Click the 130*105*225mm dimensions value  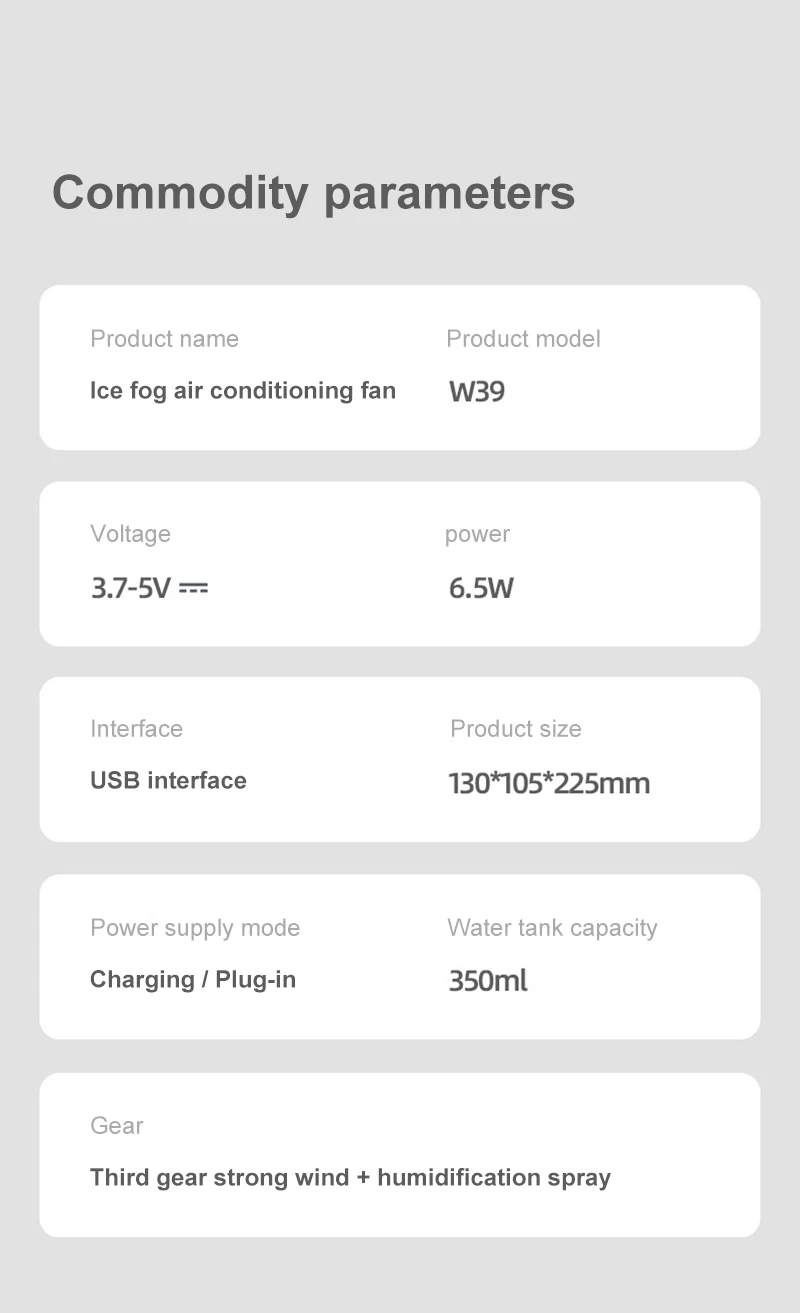coord(549,783)
